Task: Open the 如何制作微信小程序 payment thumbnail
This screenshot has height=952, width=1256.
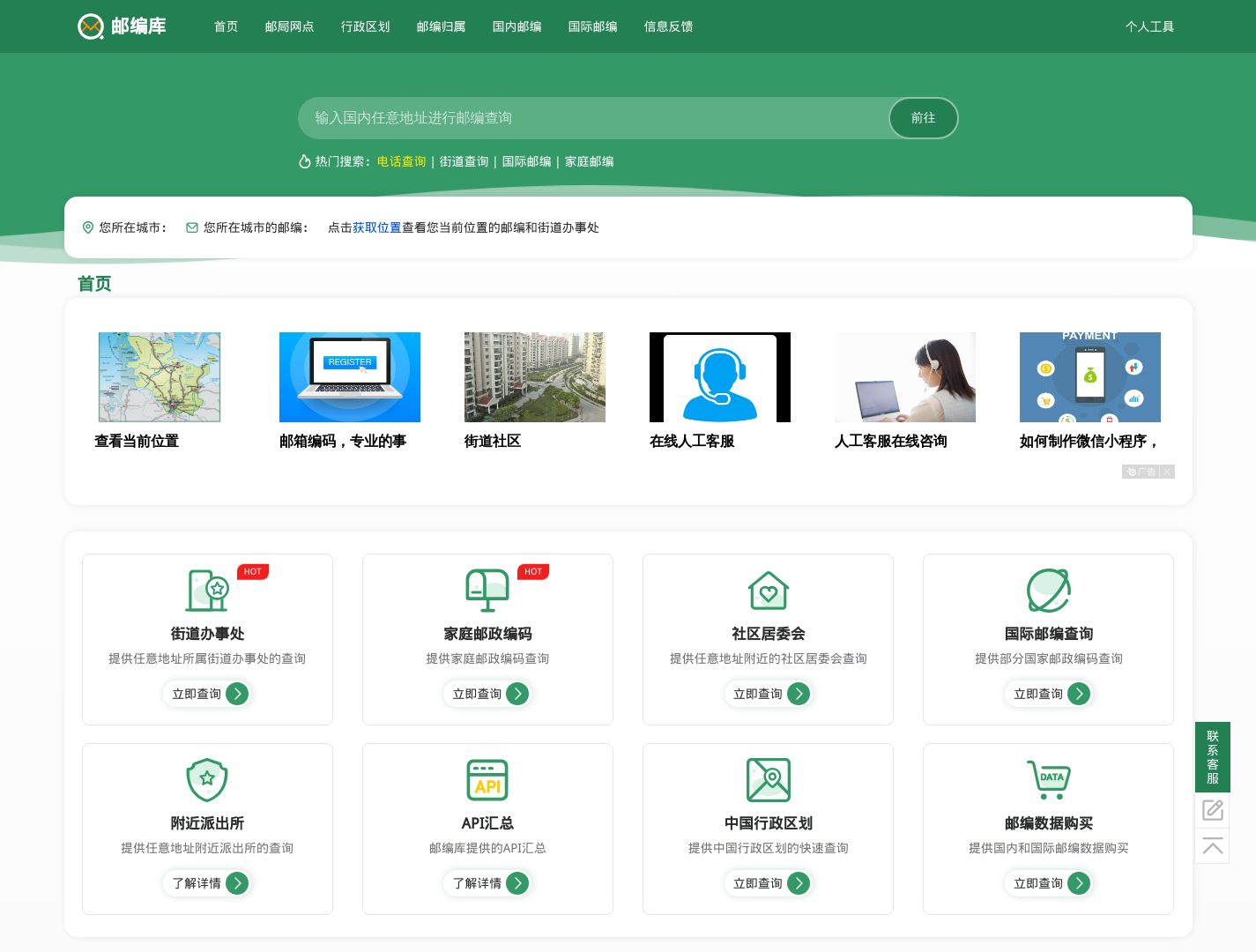Action: 1090,377
